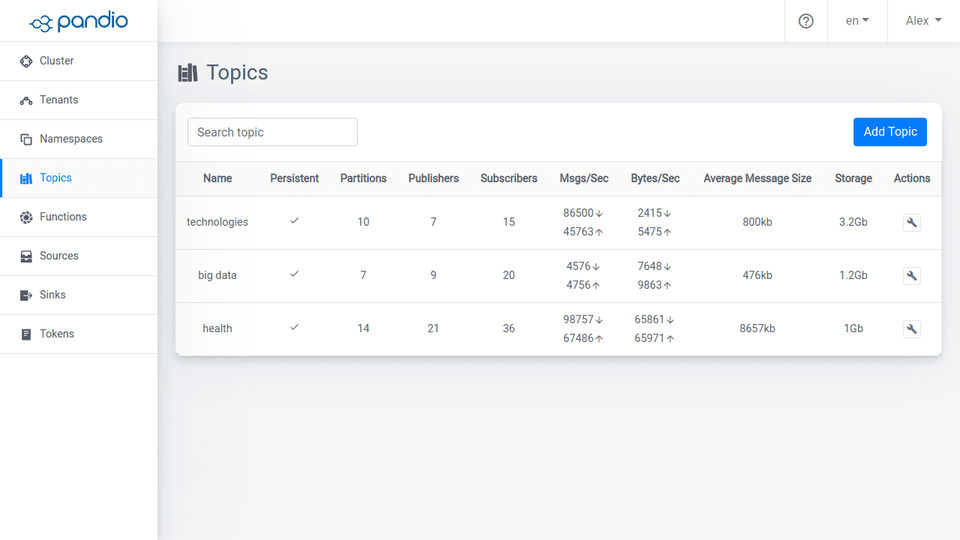Open Namespaces in the sidebar
The width and height of the screenshot is (960, 540).
point(78,140)
